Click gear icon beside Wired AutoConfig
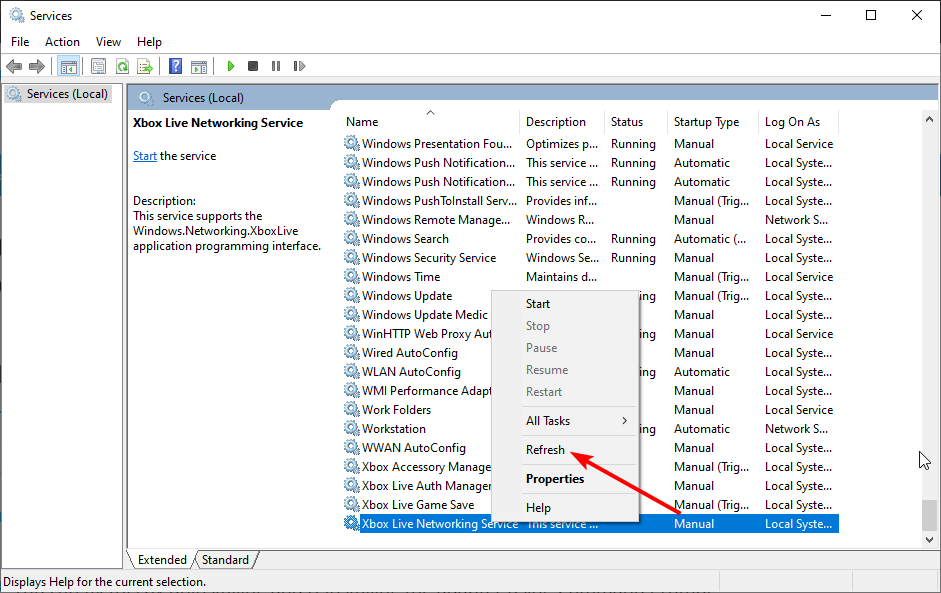The height and width of the screenshot is (593, 941). 352,352
